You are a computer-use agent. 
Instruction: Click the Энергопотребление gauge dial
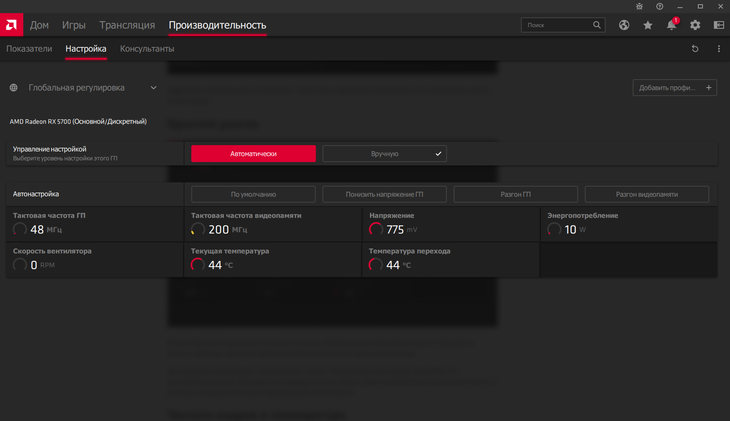[x=554, y=229]
